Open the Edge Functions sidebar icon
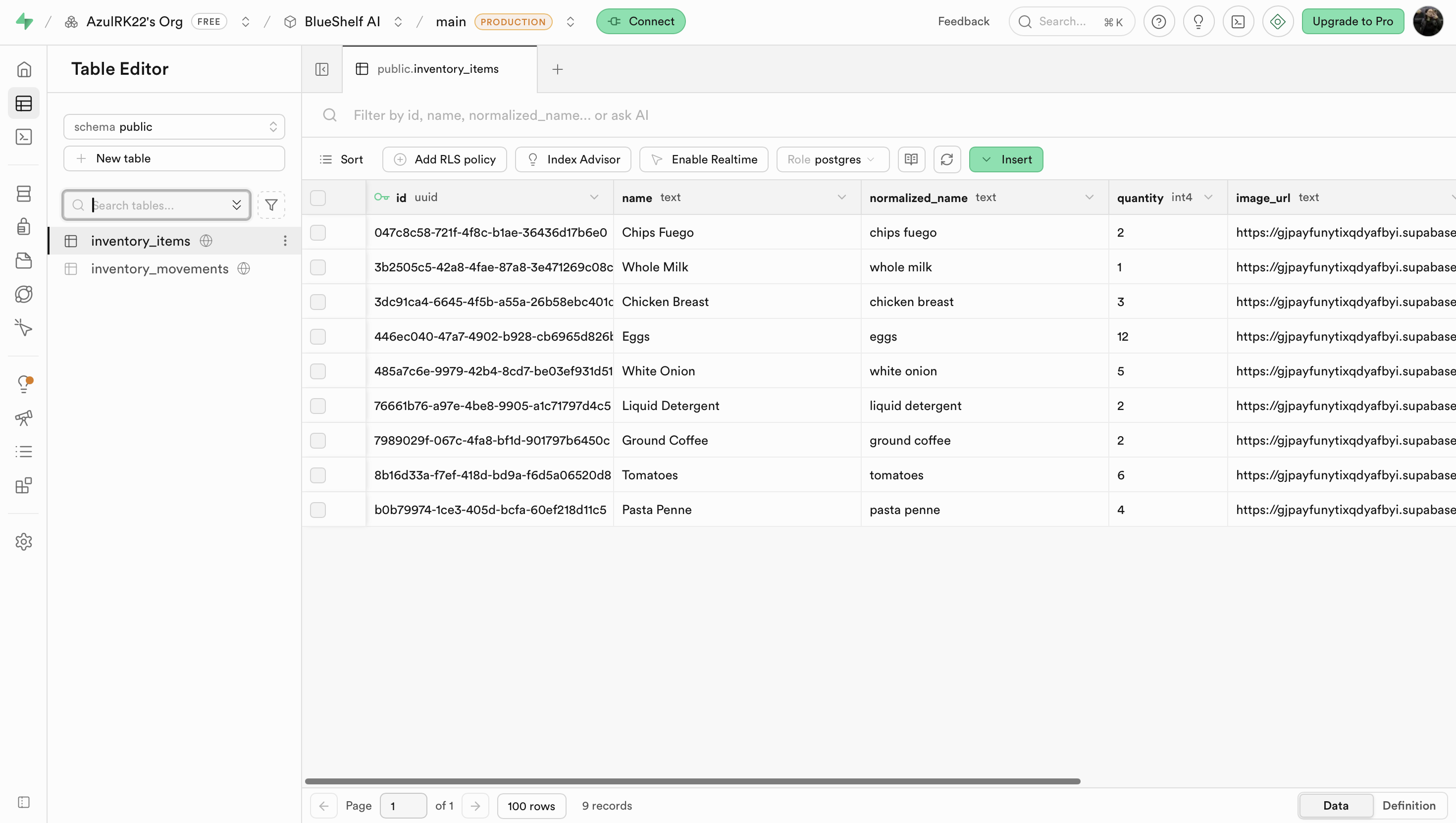Image resolution: width=1456 pixels, height=823 pixels. pyautogui.click(x=24, y=294)
